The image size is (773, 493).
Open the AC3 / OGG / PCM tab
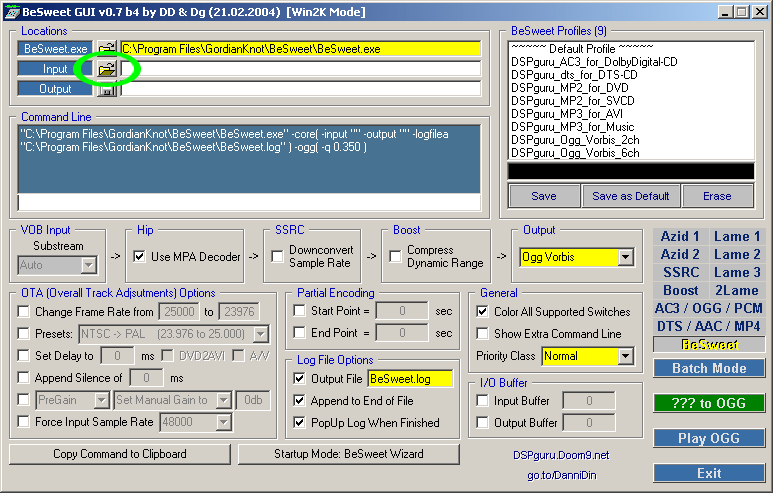(x=709, y=308)
